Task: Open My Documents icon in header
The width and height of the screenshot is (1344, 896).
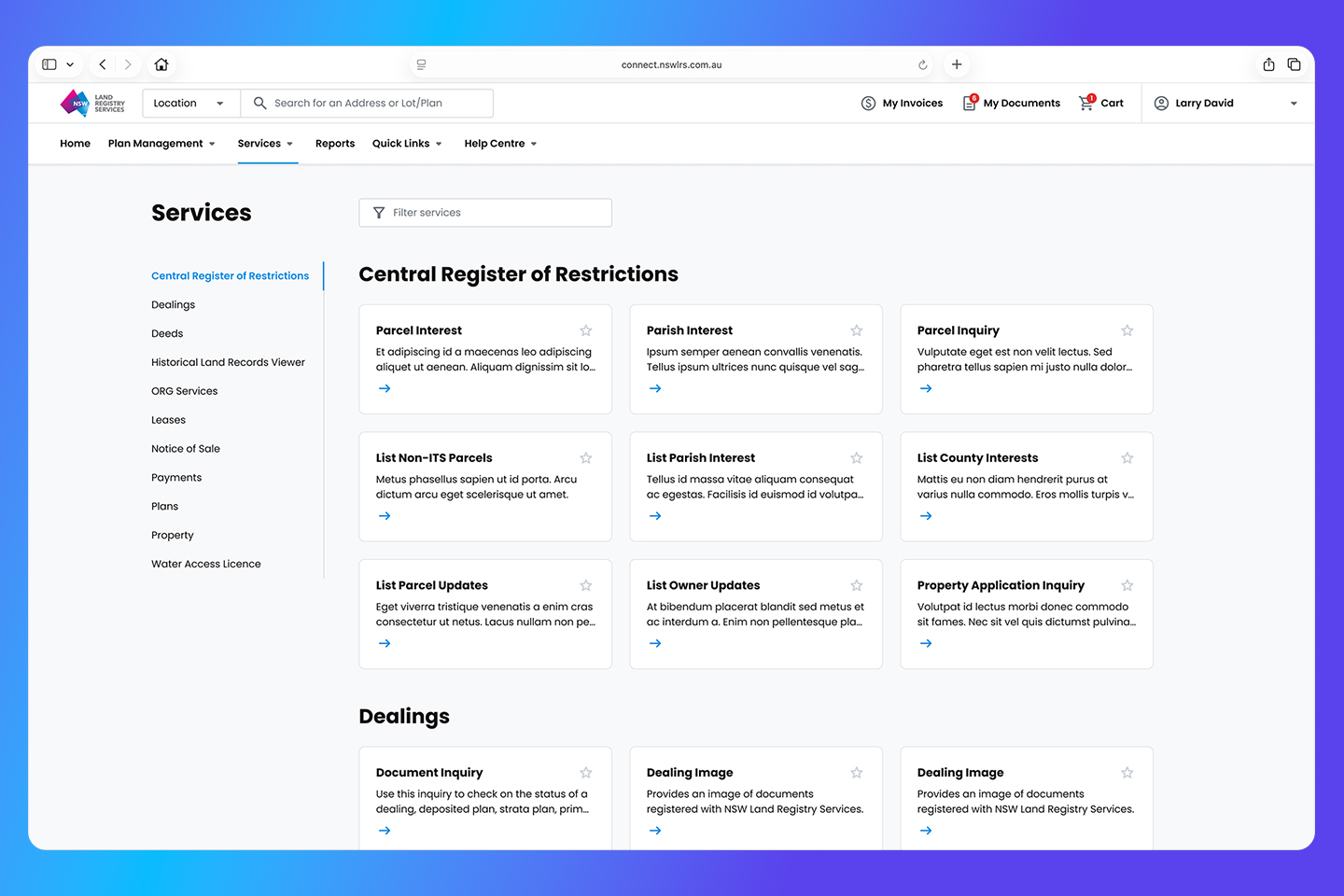Action: (x=970, y=104)
